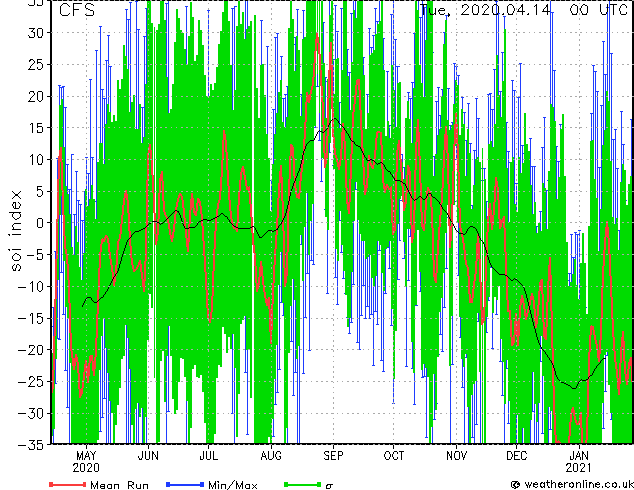Click the Mean Run legend label
Viewport: 634px width, 490px height.
tap(119, 485)
